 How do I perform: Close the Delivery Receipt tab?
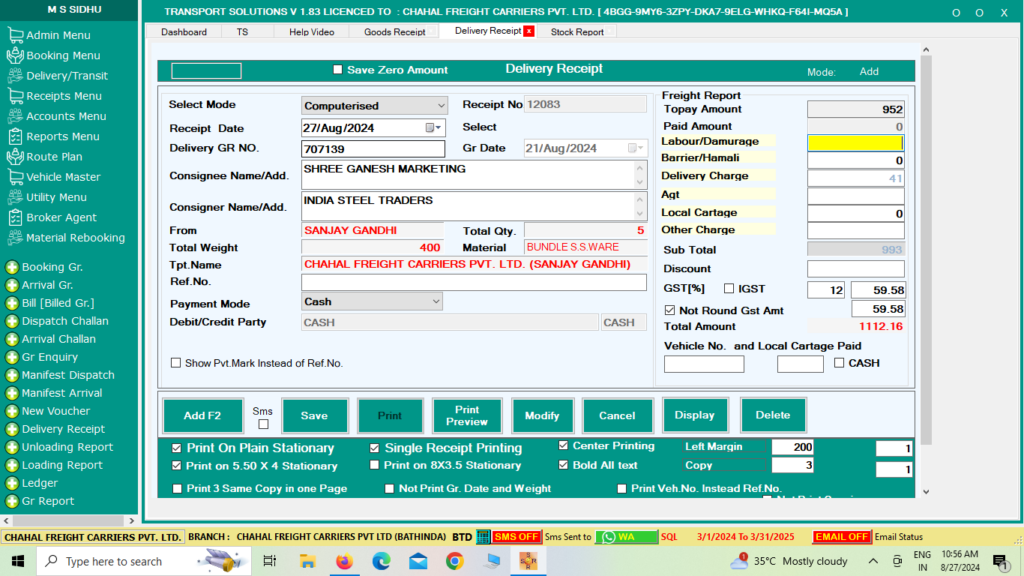529,31
